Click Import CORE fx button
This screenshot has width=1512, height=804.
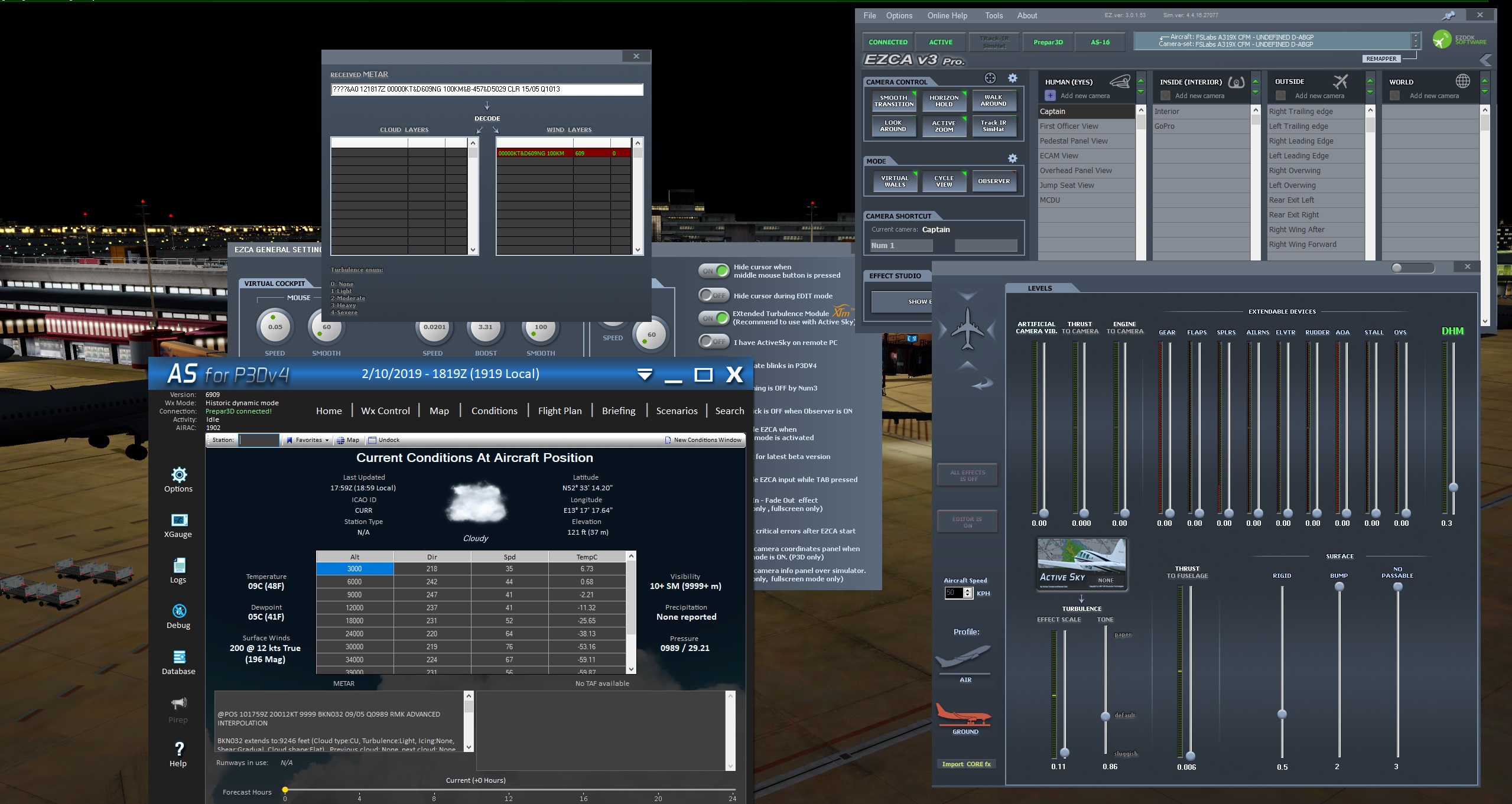[x=966, y=764]
